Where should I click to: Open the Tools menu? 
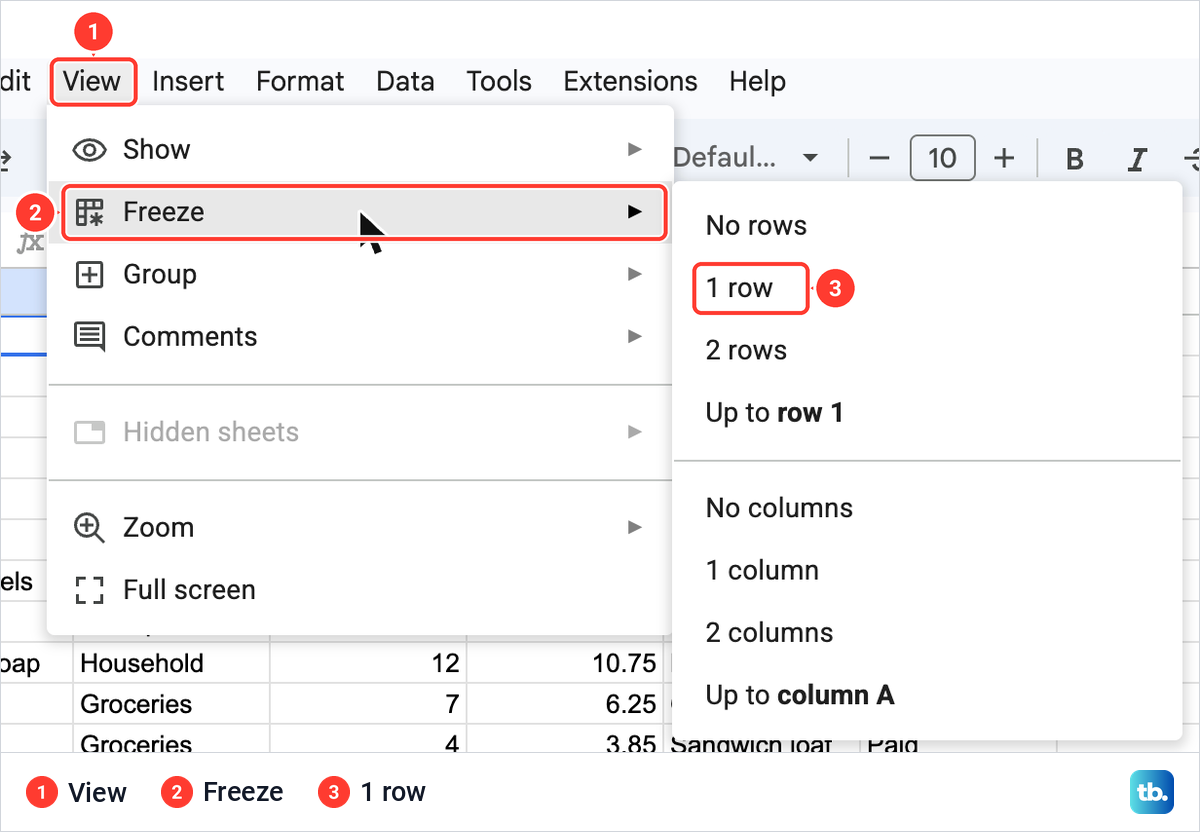[499, 81]
